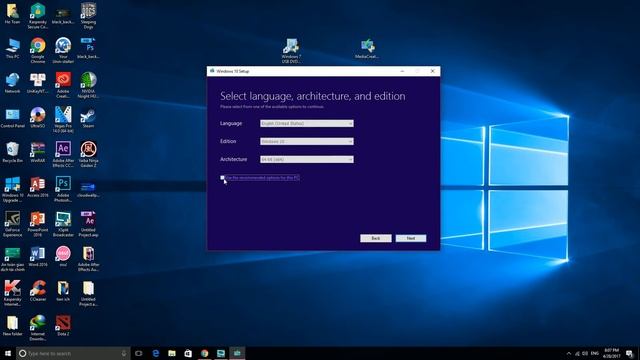The width and height of the screenshot is (640, 360).
Task: Select the New folder desktop icon
Action: (x=13, y=325)
